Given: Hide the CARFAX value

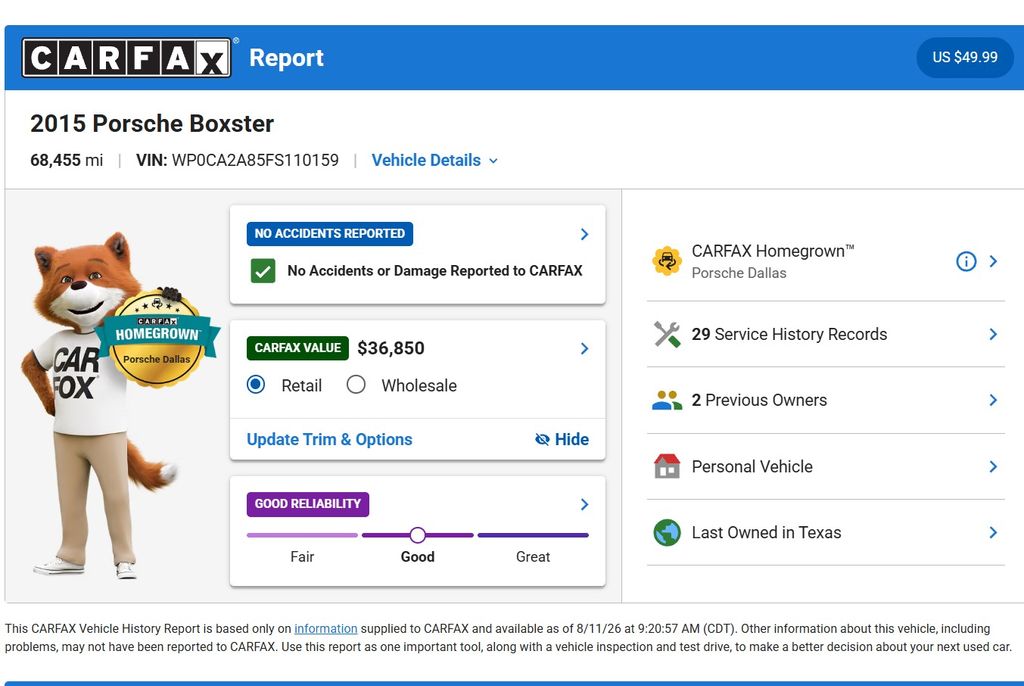Looking at the screenshot, I should (562, 440).
